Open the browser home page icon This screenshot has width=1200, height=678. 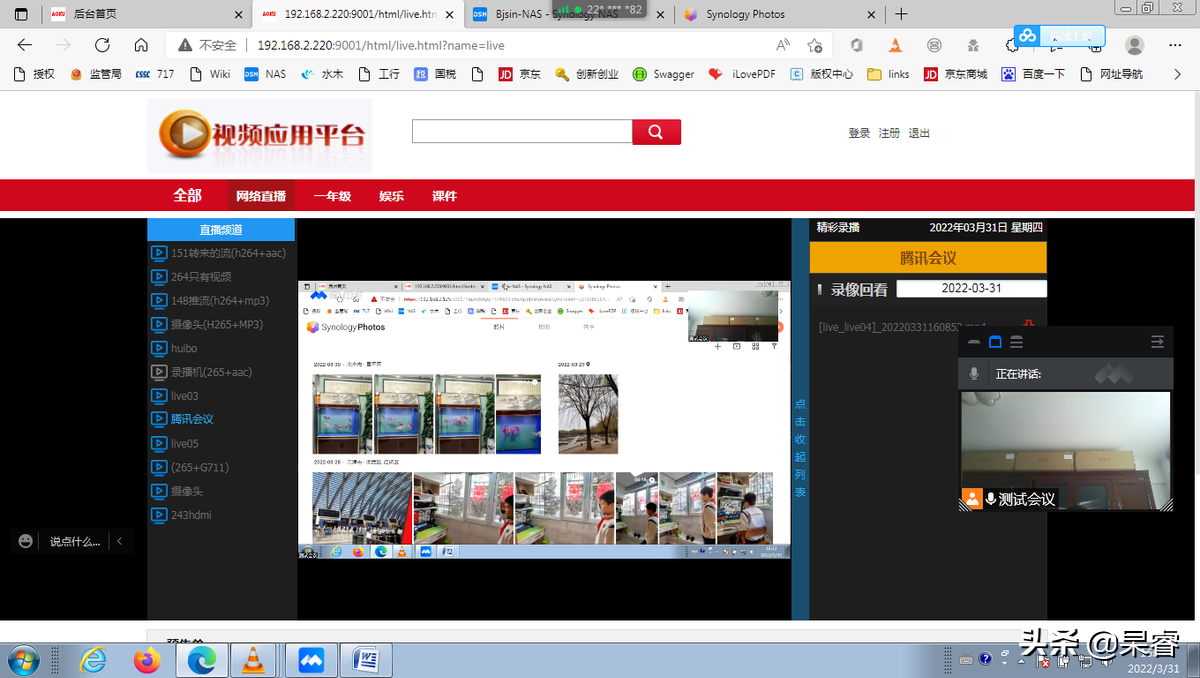(x=141, y=45)
